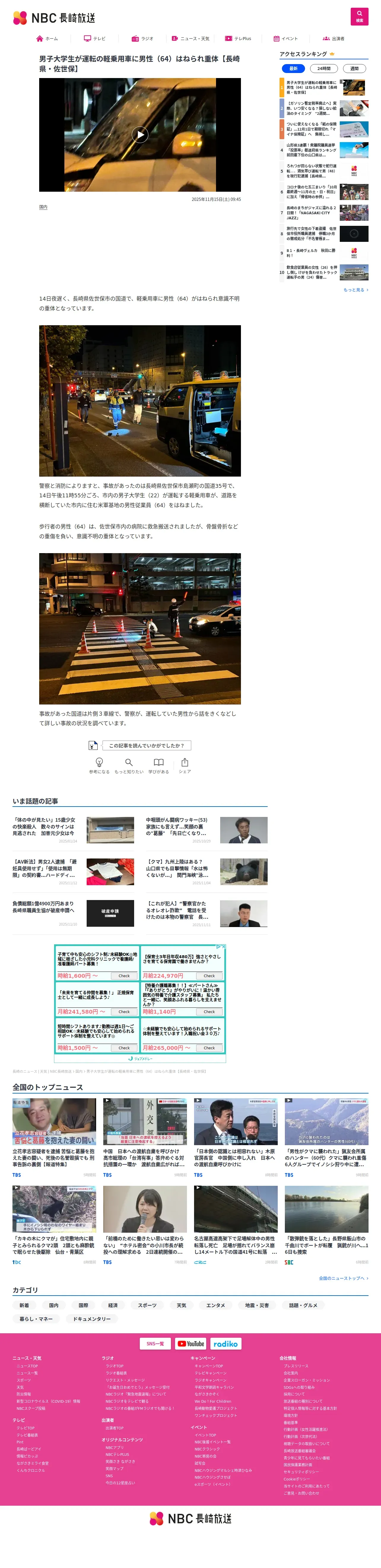Open topic article 中咽頭がん闘病ワッキー
The height and width of the screenshot is (1568, 381).
click(x=206, y=830)
